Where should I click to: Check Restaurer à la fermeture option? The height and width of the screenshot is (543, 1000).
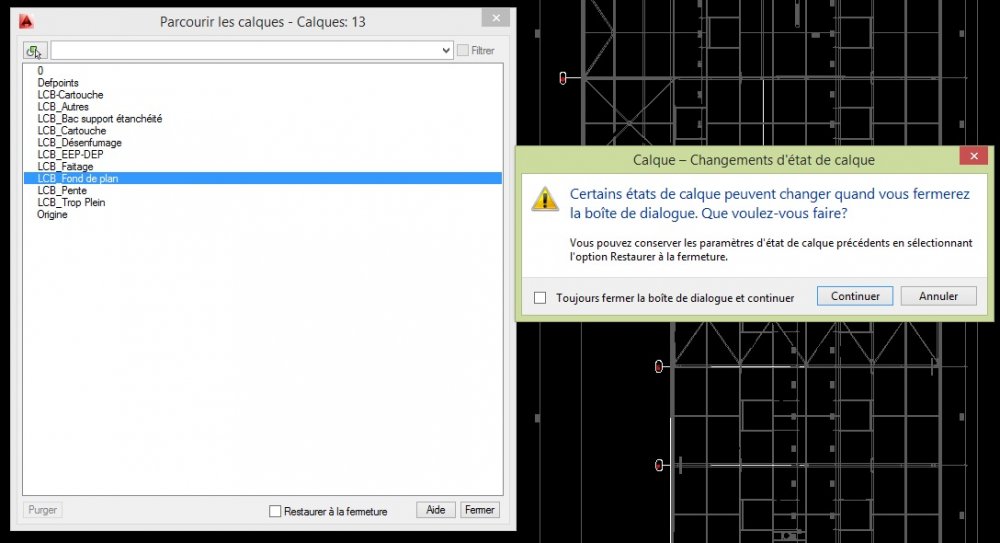point(275,511)
